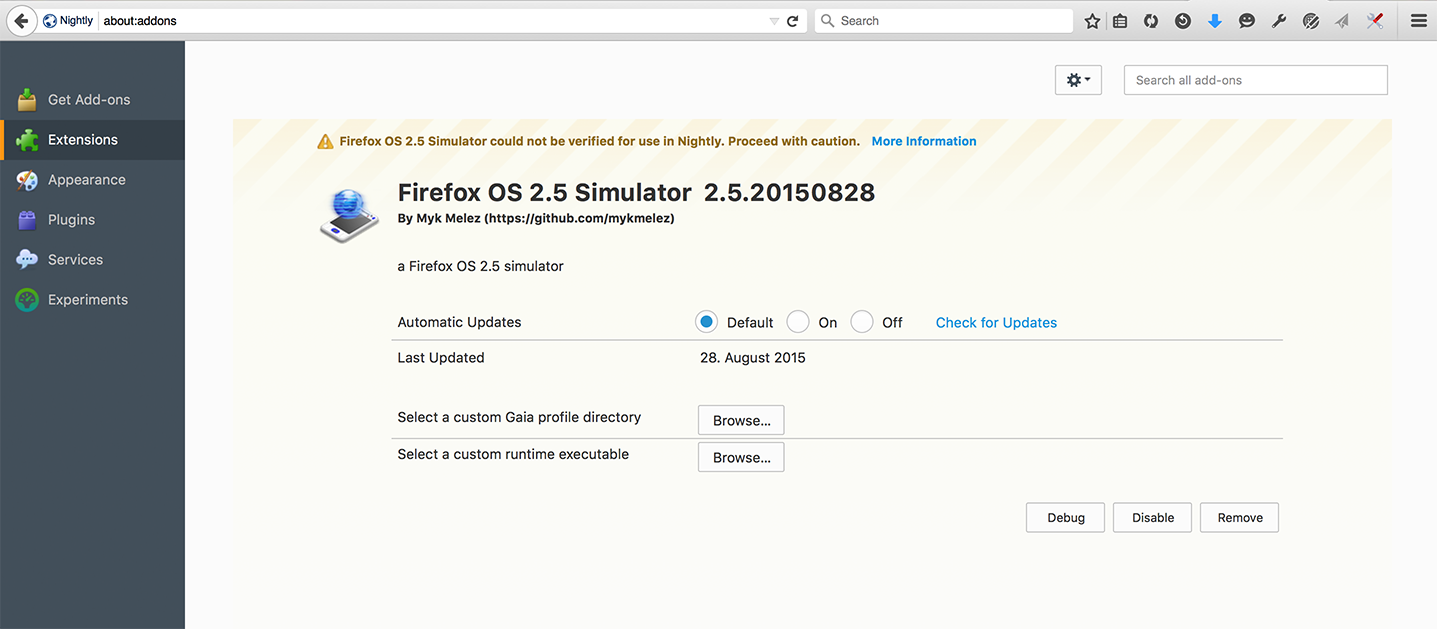
Task: Open the URL bar history dropdown
Action: coord(774,21)
